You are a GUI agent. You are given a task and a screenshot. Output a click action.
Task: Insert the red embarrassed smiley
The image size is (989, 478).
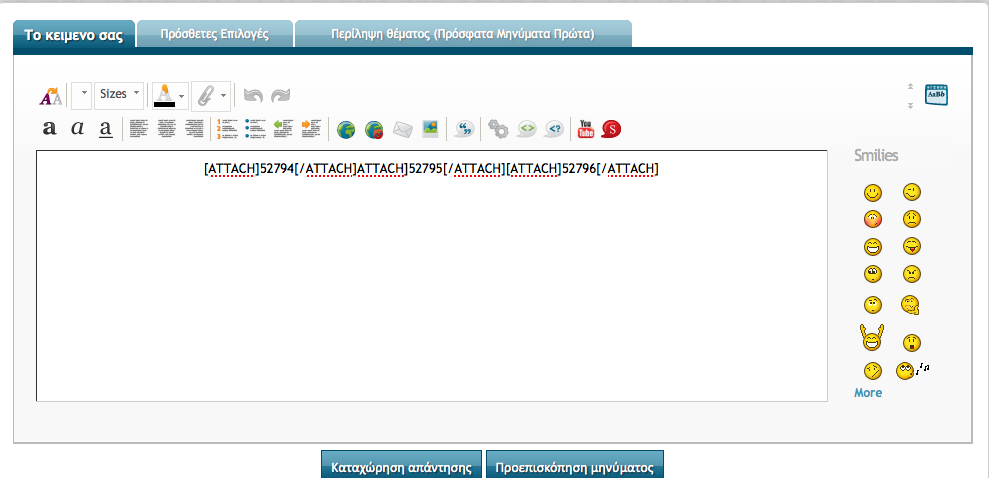click(x=873, y=219)
